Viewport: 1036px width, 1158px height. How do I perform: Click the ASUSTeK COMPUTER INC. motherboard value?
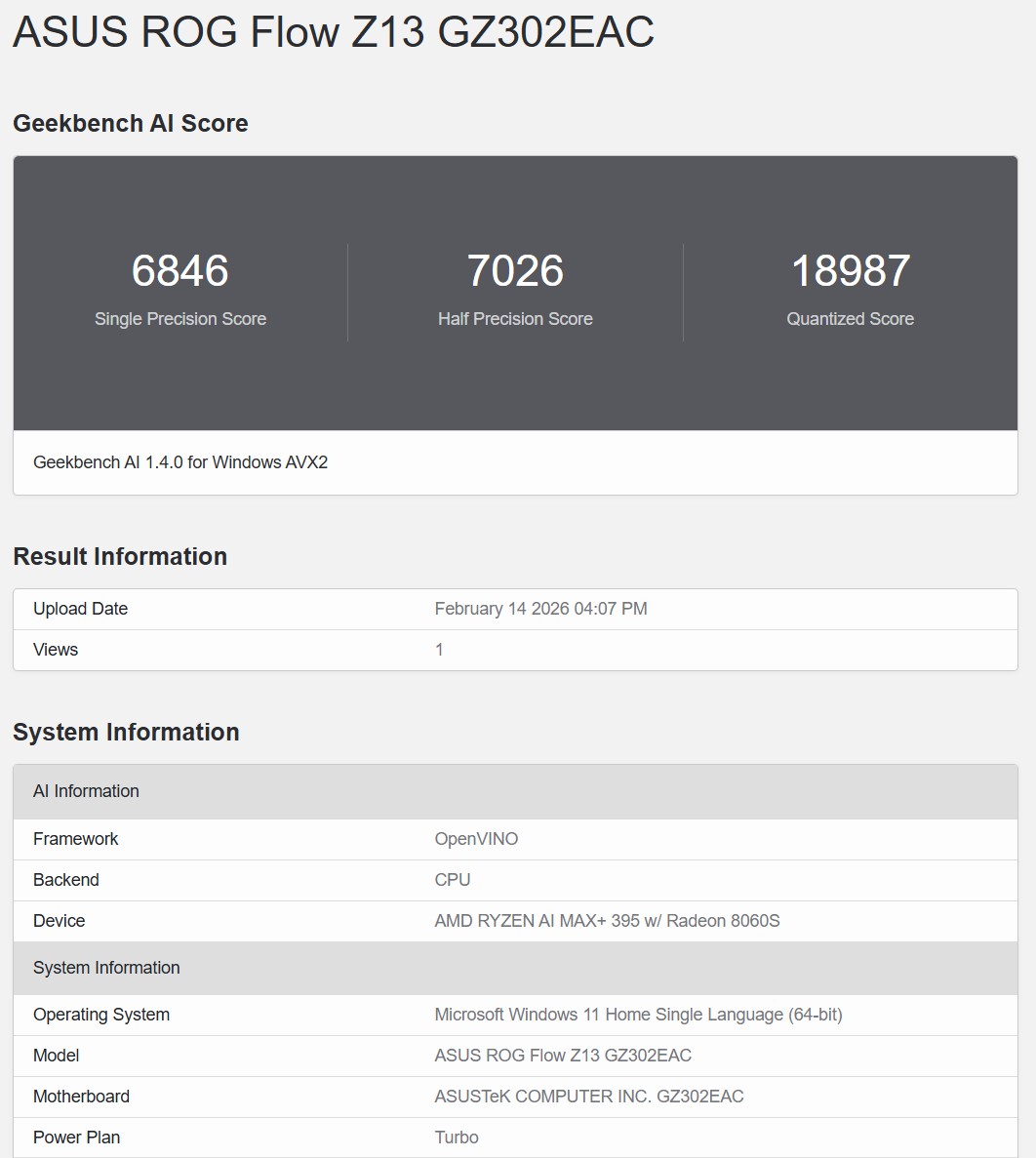click(589, 1097)
